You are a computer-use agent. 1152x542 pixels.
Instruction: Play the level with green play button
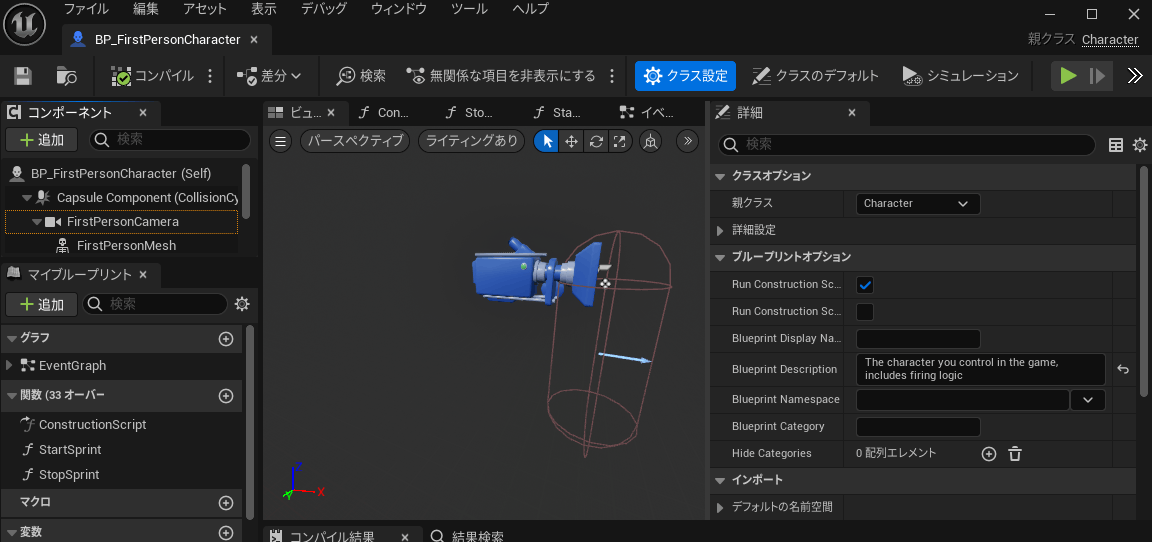coord(1068,76)
